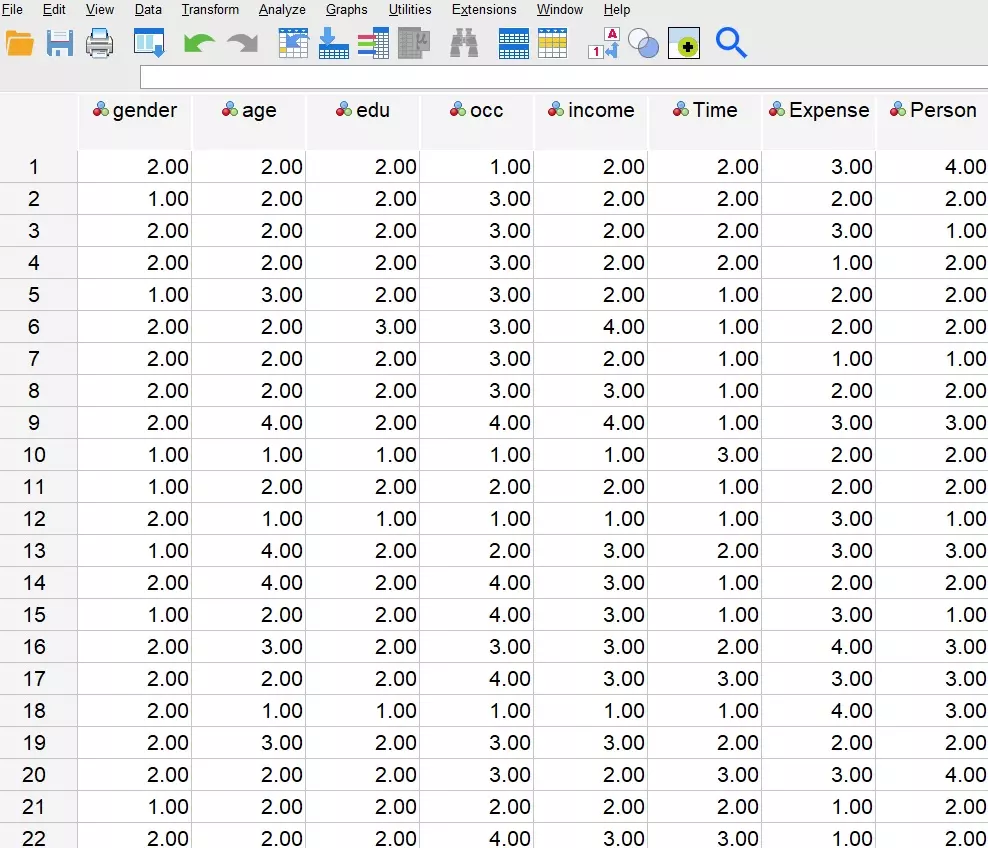The height and width of the screenshot is (848, 988).
Task: Click the Expense cell in row 4
Action: [819, 262]
